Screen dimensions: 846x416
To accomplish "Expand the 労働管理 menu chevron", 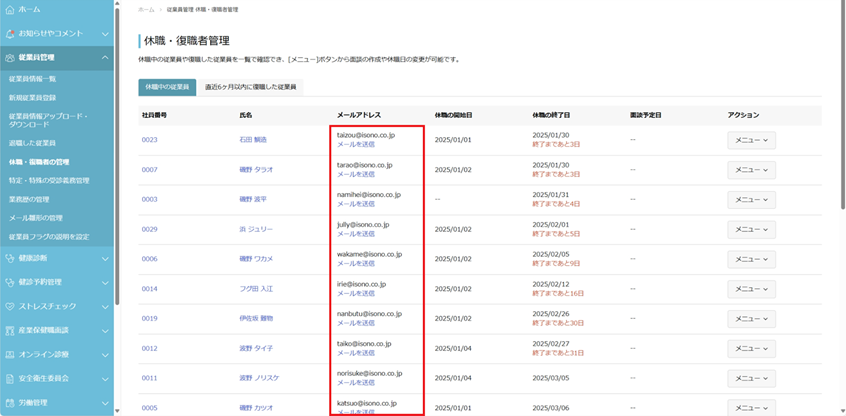I will 105,403.
